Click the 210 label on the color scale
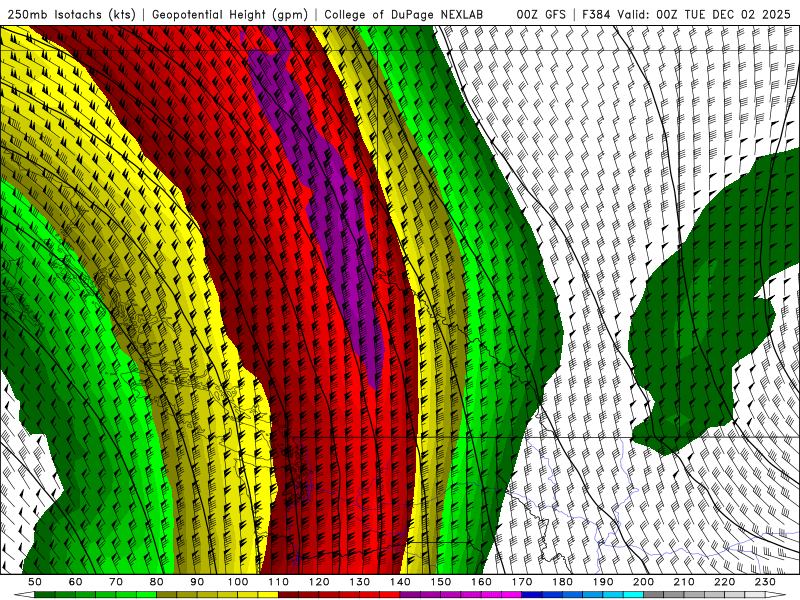This screenshot has width=800, height=600. 684,582
